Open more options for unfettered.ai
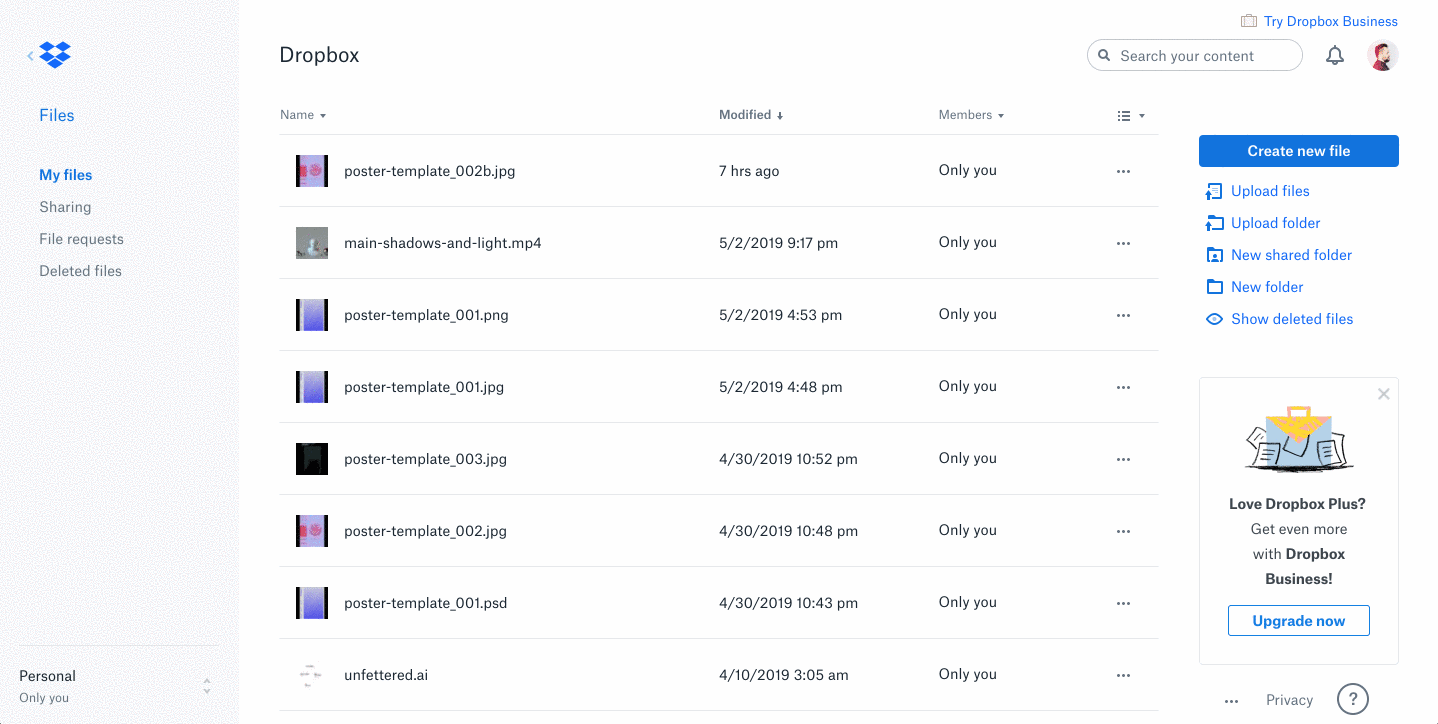 pos(1122,675)
